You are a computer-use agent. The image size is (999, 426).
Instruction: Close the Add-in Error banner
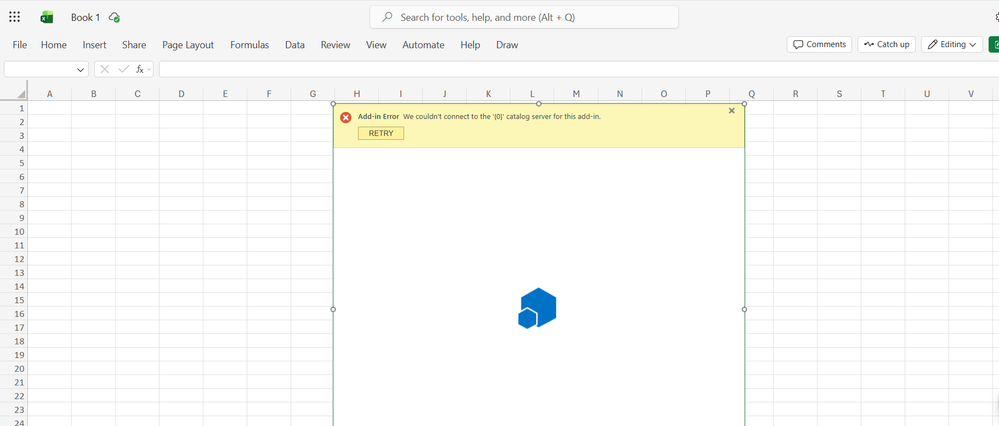[x=731, y=111]
